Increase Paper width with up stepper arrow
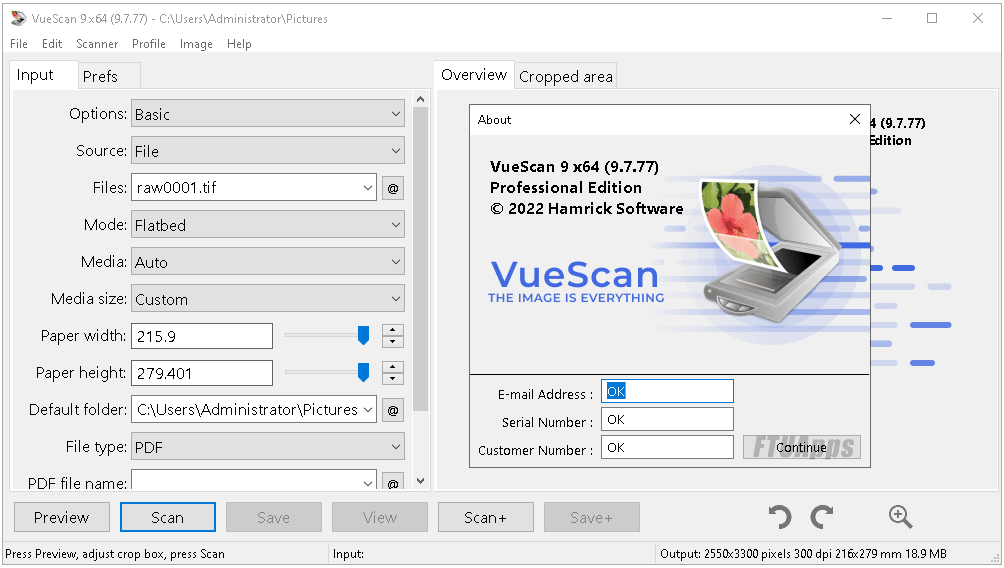The image size is (1004, 568). (x=393, y=330)
